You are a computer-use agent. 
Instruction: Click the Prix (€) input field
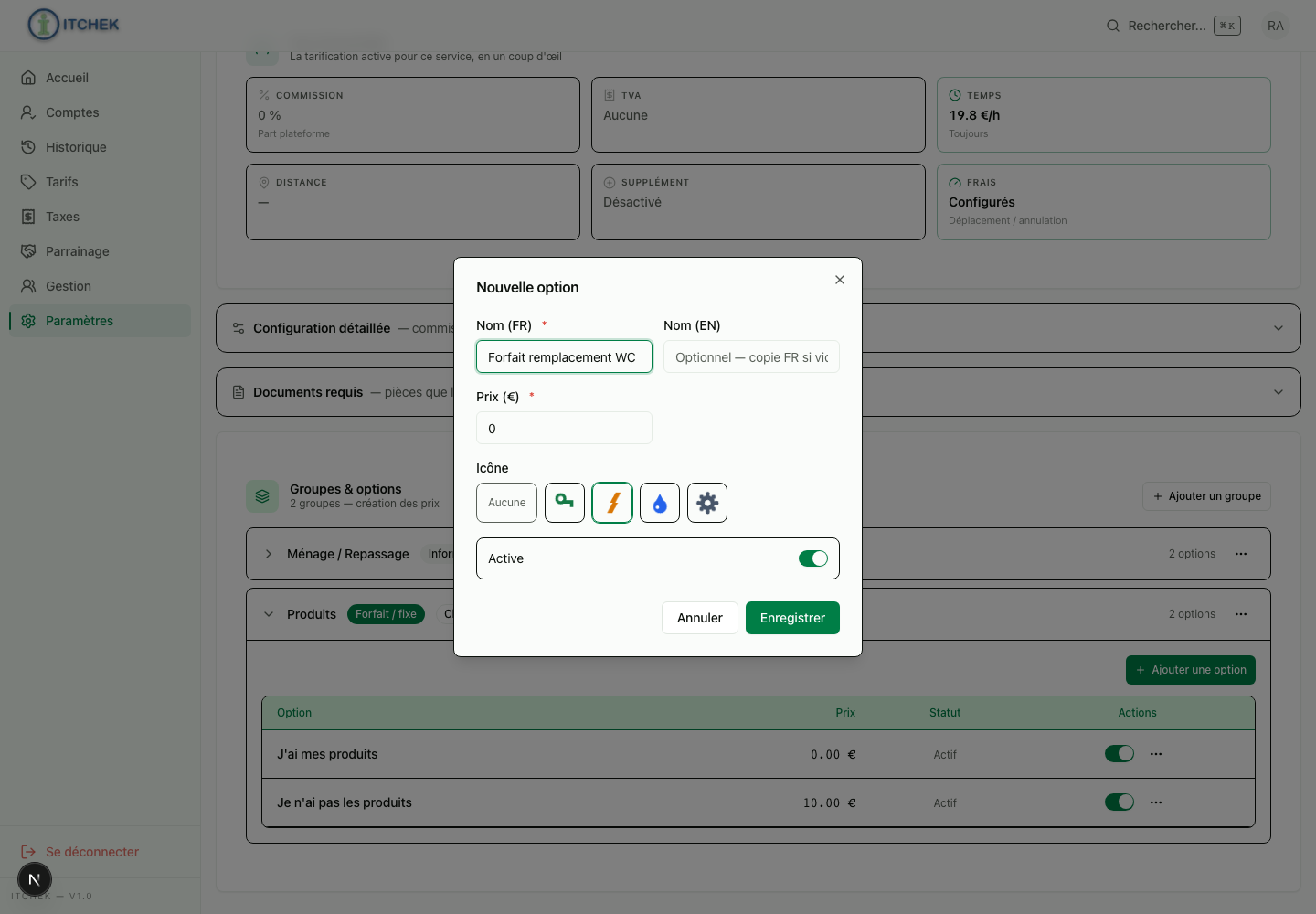click(x=564, y=428)
